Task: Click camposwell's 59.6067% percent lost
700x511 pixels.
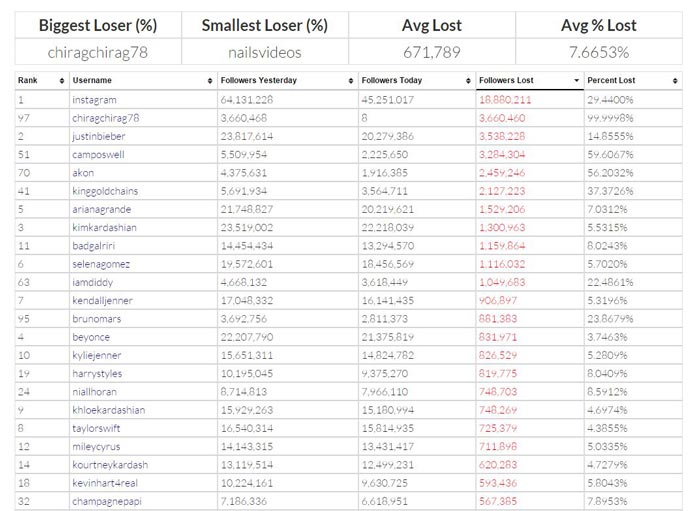Action: 610,155
